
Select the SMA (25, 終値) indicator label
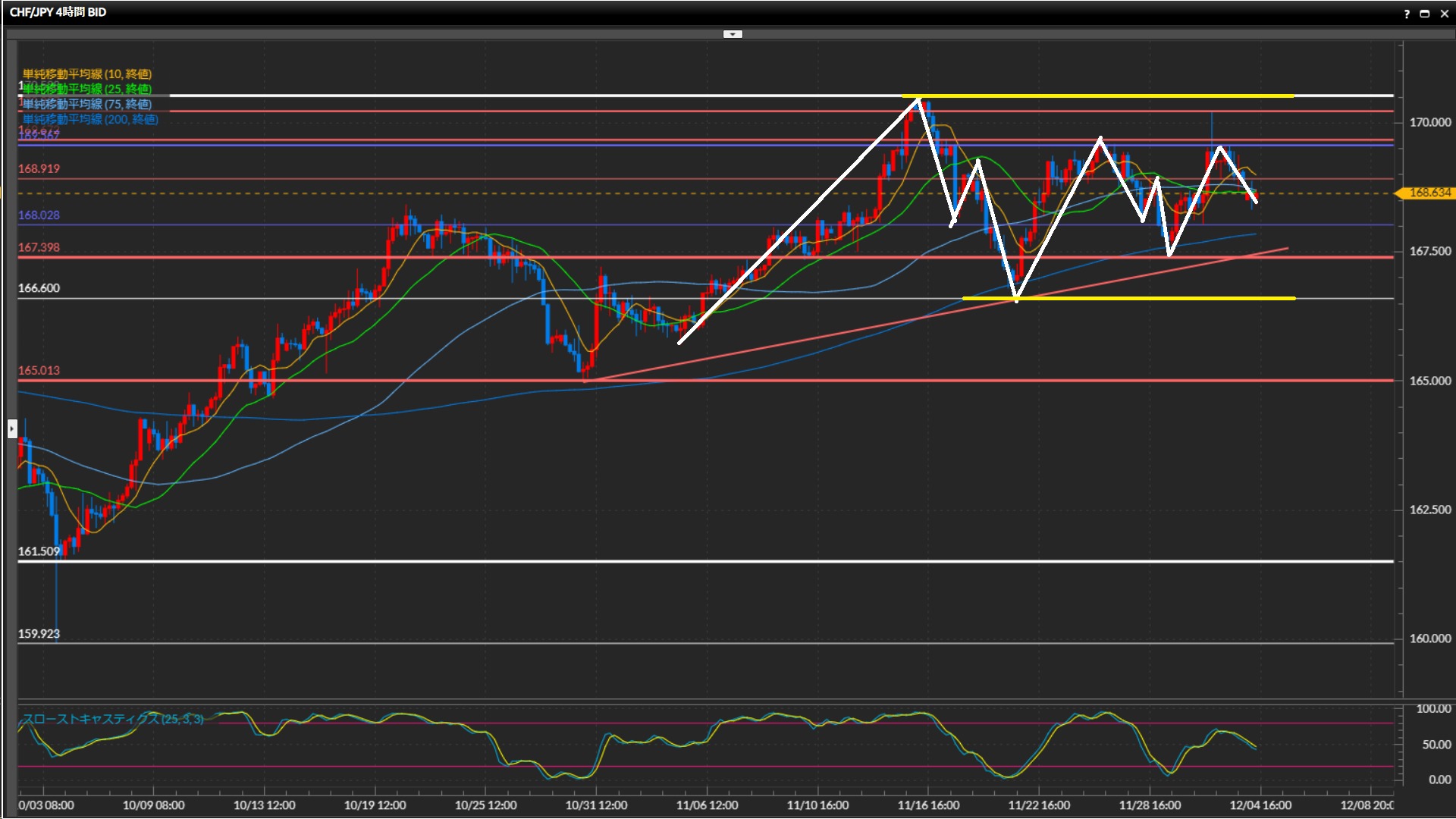pyautogui.click(x=87, y=89)
